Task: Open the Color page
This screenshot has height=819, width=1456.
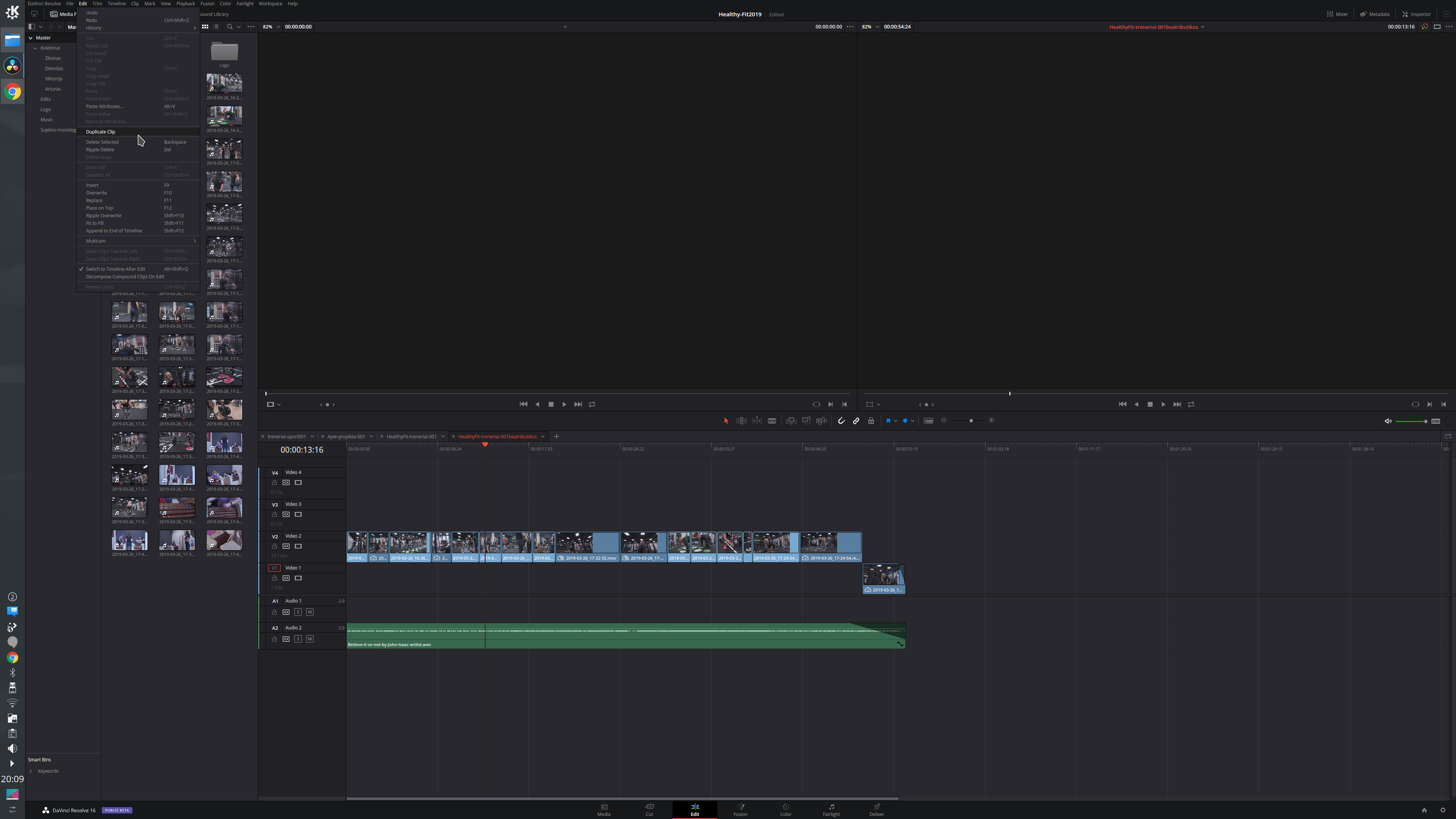Action: [x=786, y=810]
